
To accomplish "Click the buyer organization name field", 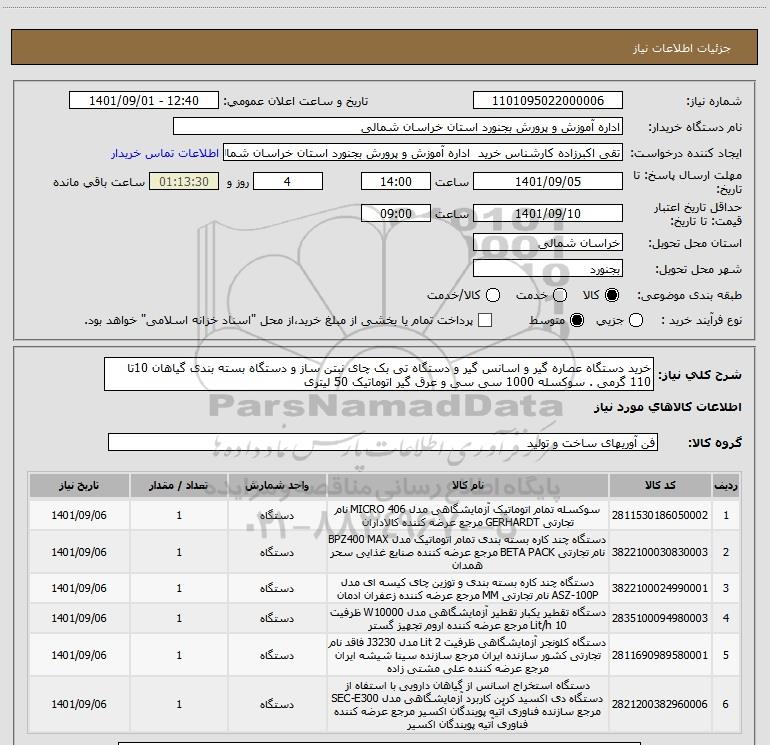I will pos(398,127).
